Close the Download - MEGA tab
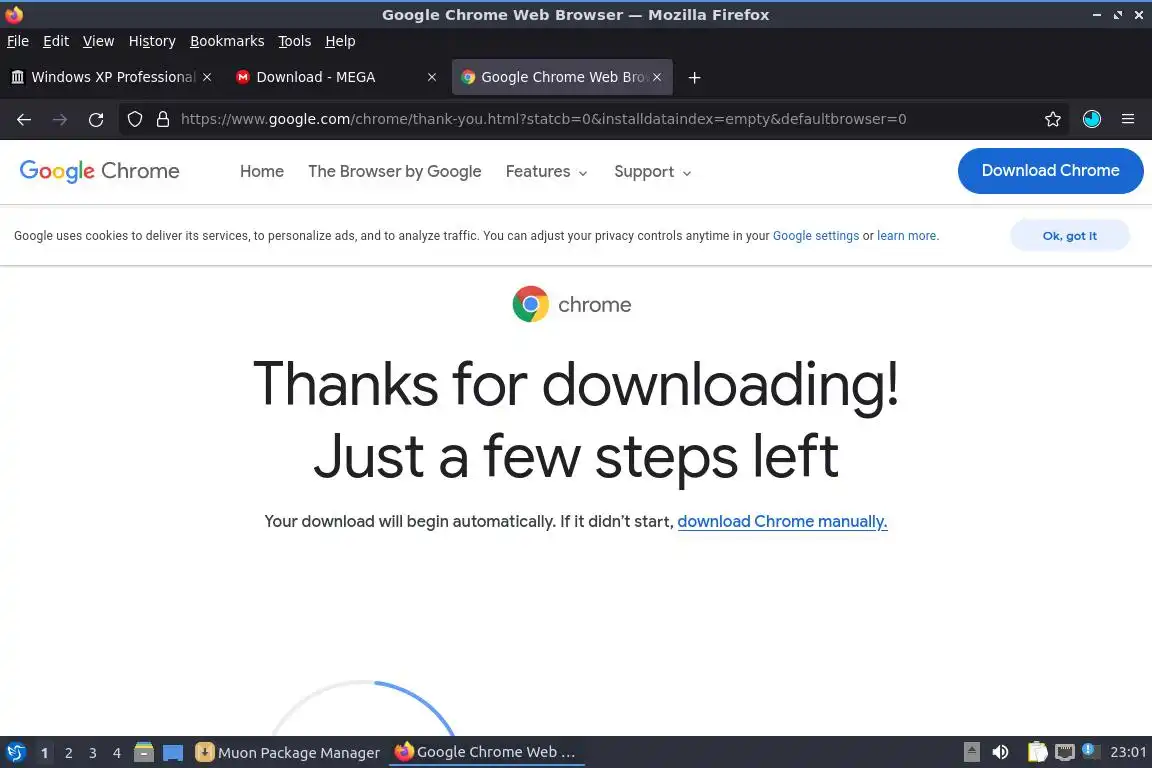The image size is (1152, 768). coord(432,77)
